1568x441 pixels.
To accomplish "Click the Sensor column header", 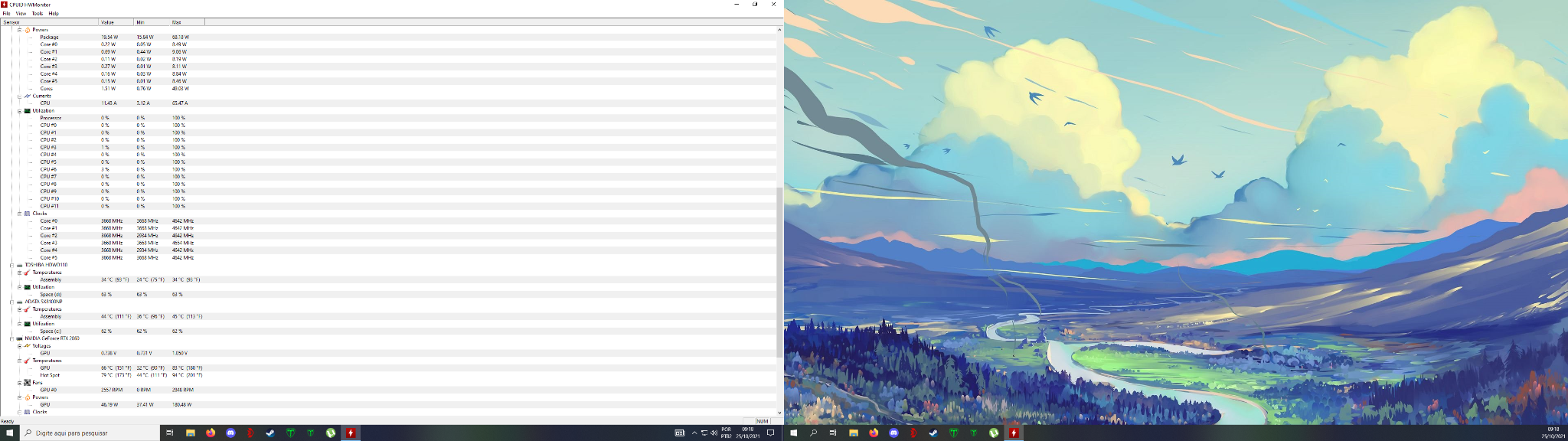I will (49, 22).
